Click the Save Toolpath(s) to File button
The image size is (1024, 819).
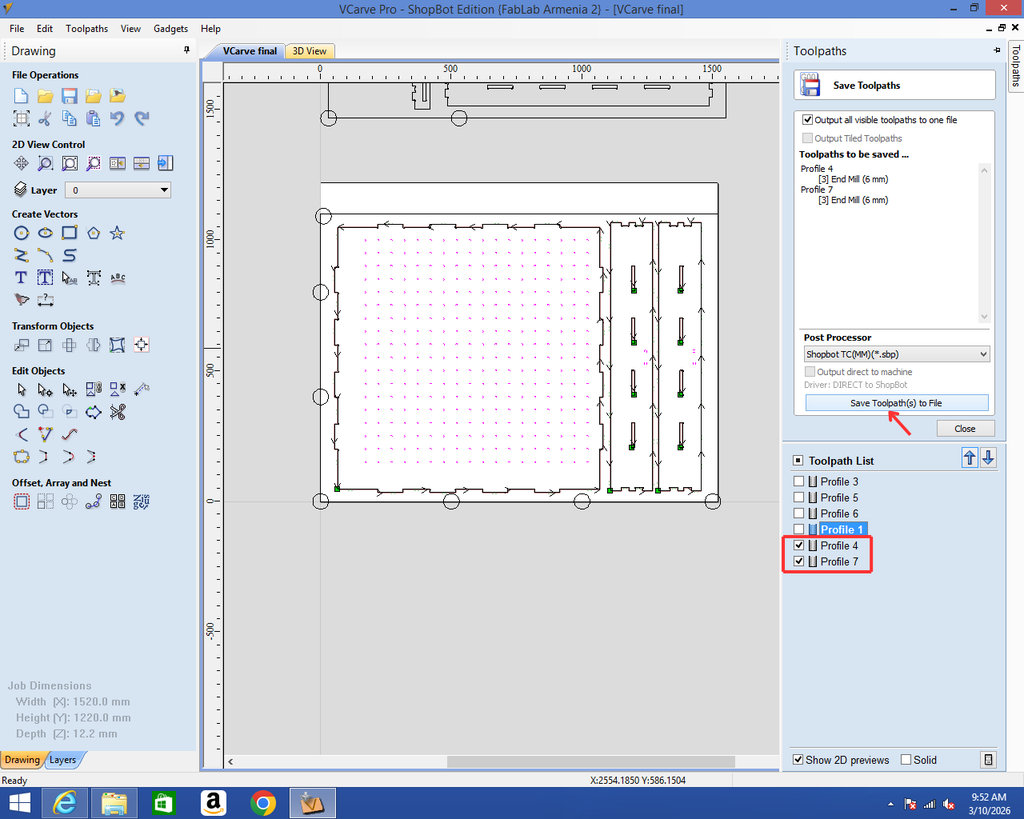click(x=896, y=403)
